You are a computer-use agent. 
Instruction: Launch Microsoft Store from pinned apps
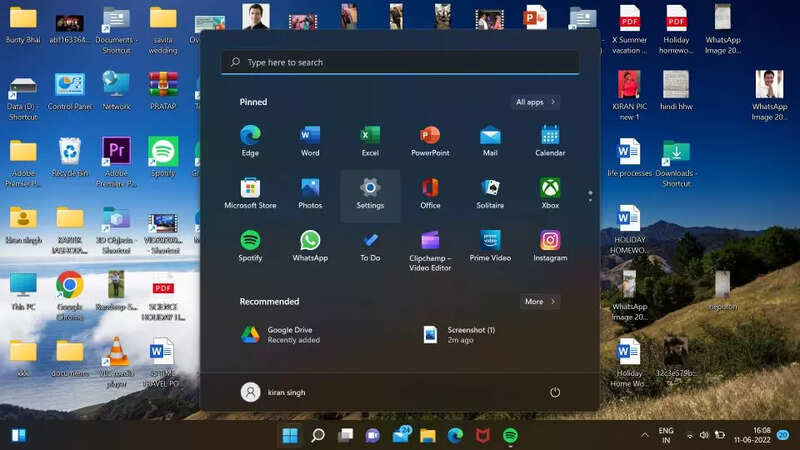pyautogui.click(x=250, y=194)
